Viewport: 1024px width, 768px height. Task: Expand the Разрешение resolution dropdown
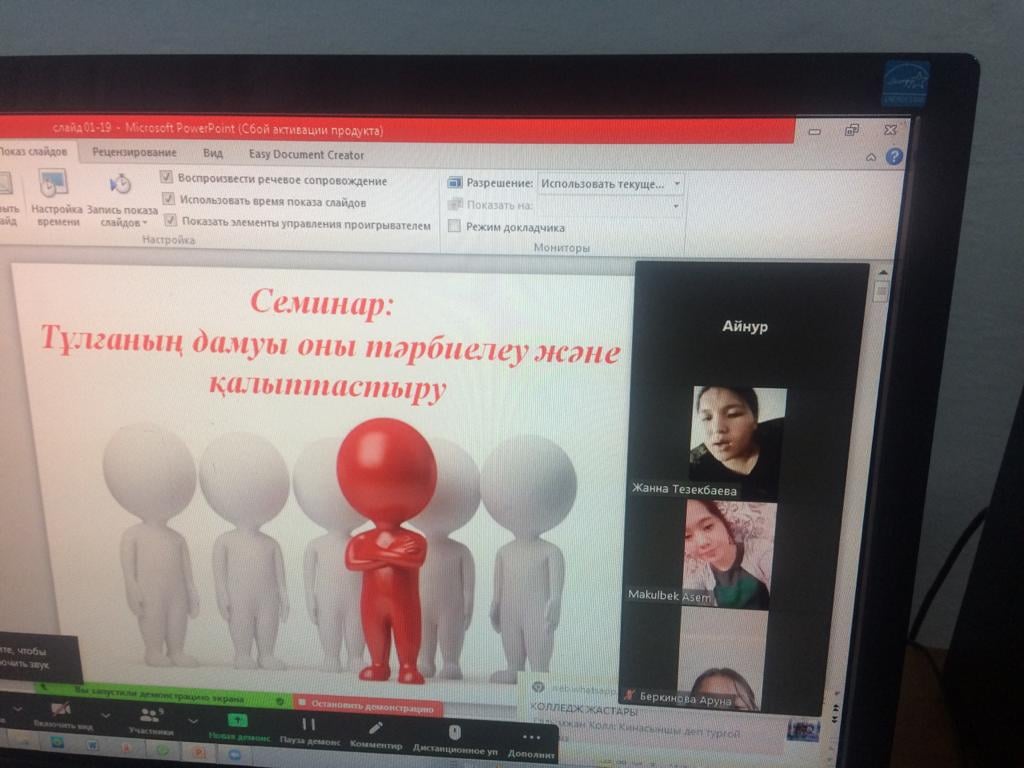(677, 184)
